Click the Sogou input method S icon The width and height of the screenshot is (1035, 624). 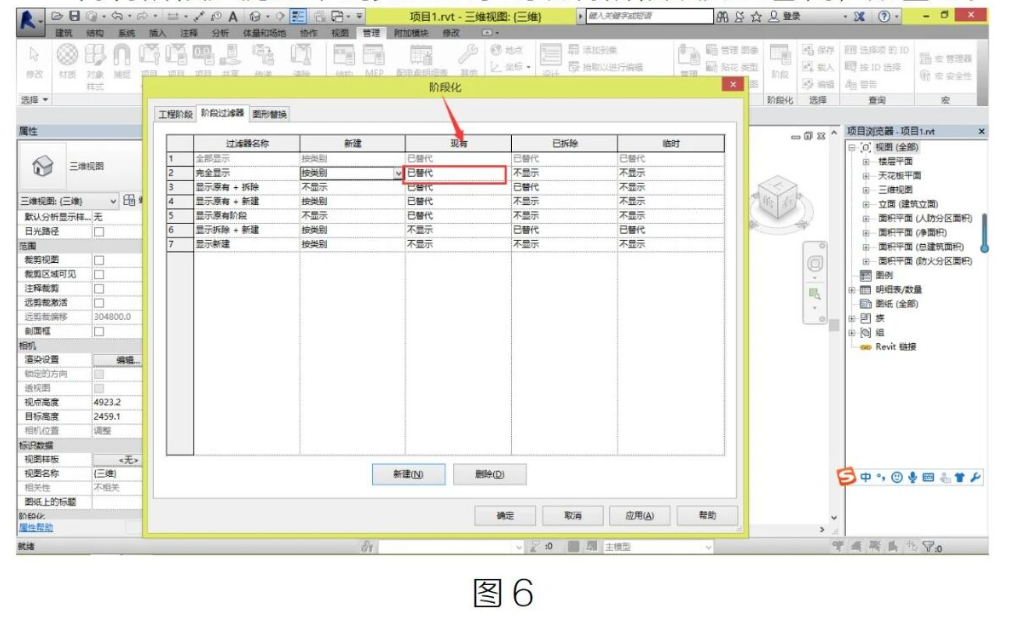pyautogui.click(x=846, y=476)
